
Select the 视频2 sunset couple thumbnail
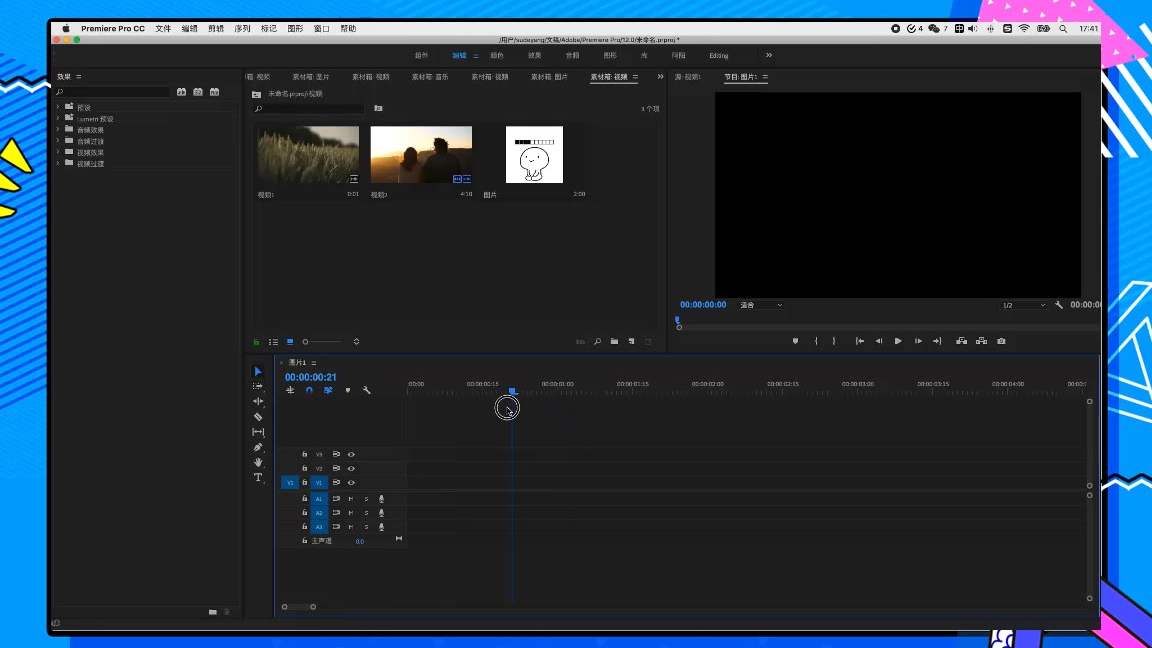(421, 154)
